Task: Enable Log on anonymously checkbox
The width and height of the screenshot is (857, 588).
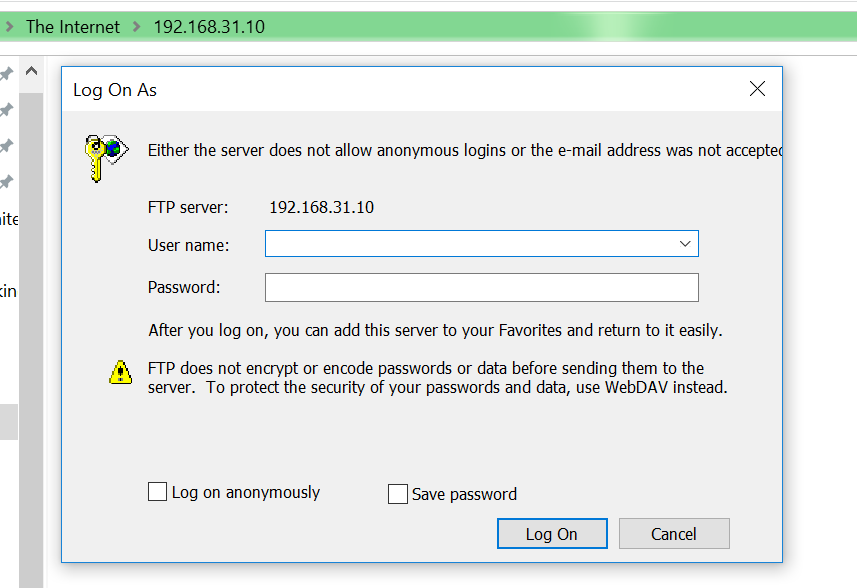Action: click(x=157, y=491)
